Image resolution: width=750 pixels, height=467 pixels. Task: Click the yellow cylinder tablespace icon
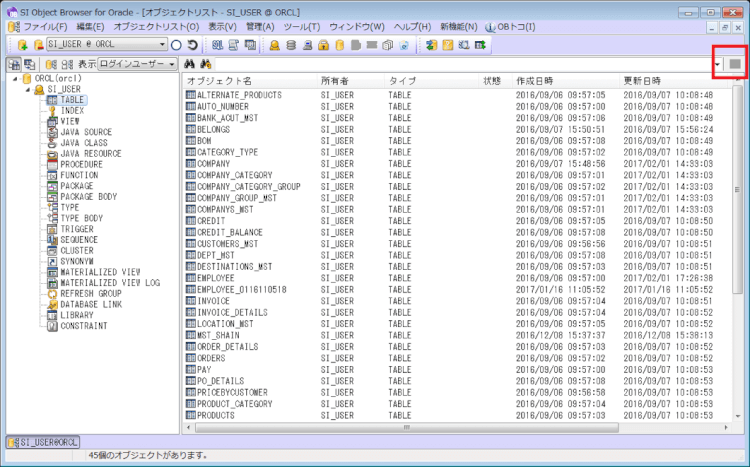coord(340,45)
